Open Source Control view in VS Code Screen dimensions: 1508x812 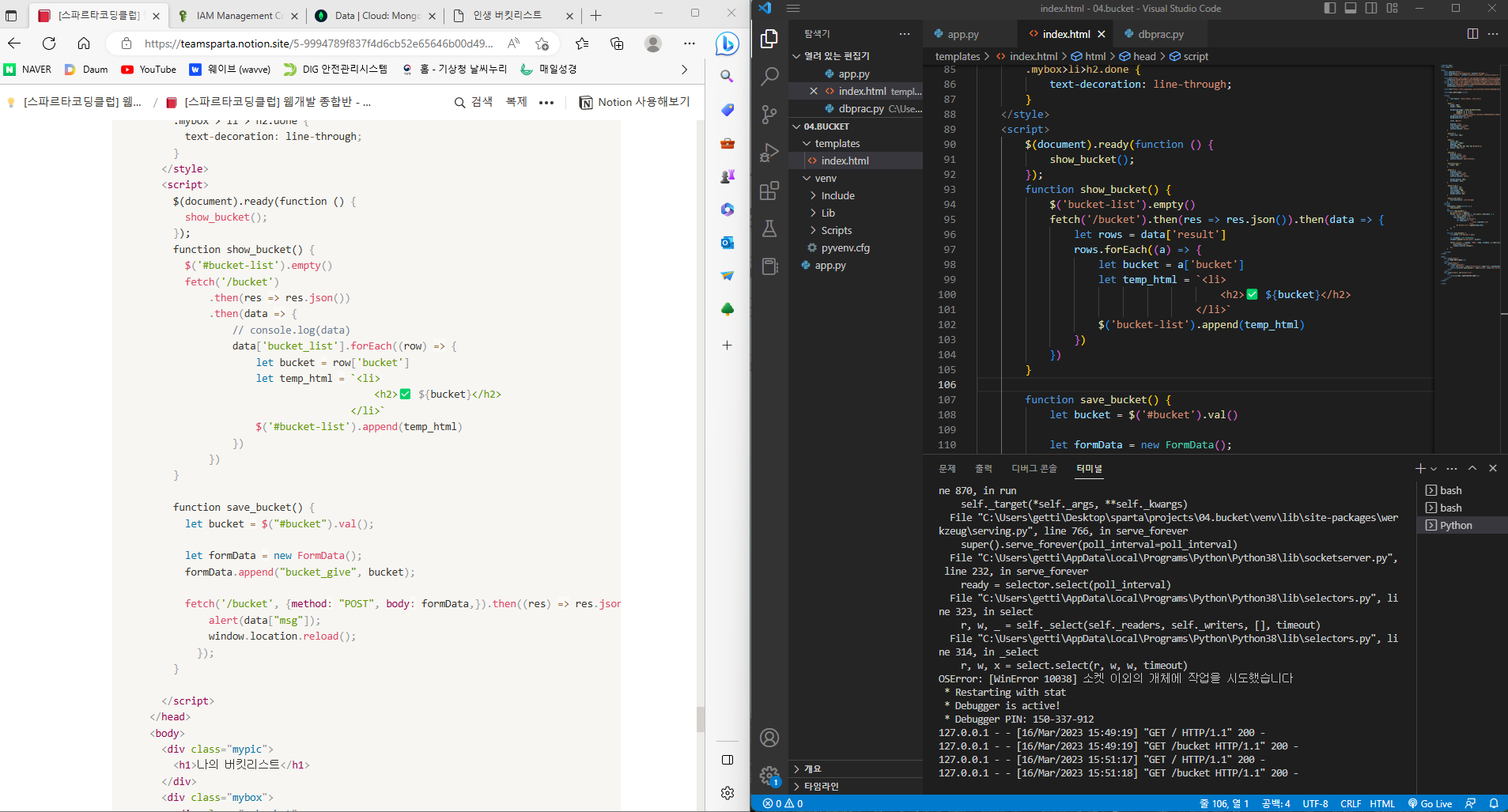[x=769, y=115]
